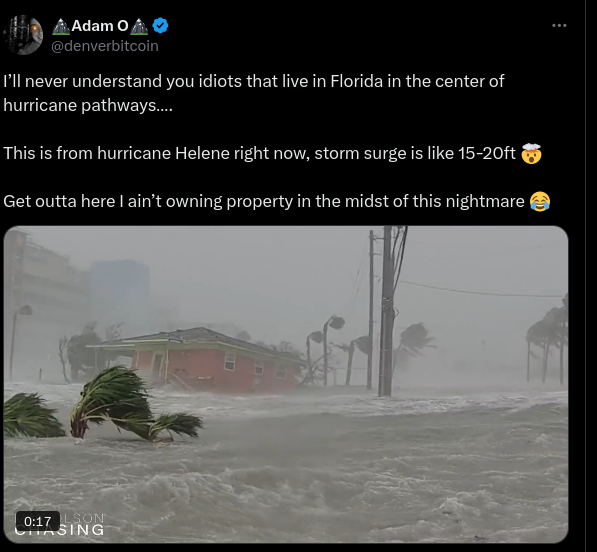Open Adam O's profile avatar
Image resolution: width=597 pixels, height=552 pixels.
[23, 35]
